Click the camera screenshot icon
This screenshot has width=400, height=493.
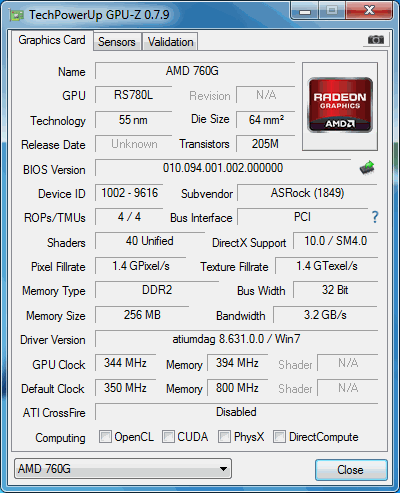point(376,40)
